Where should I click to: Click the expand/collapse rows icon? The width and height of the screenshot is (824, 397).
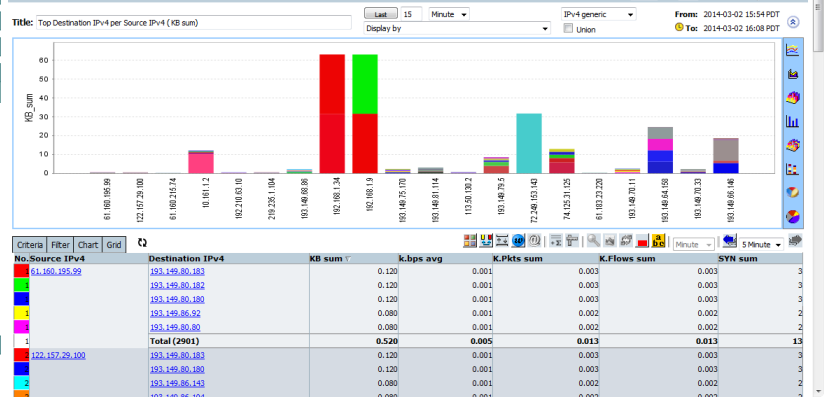[502, 241]
